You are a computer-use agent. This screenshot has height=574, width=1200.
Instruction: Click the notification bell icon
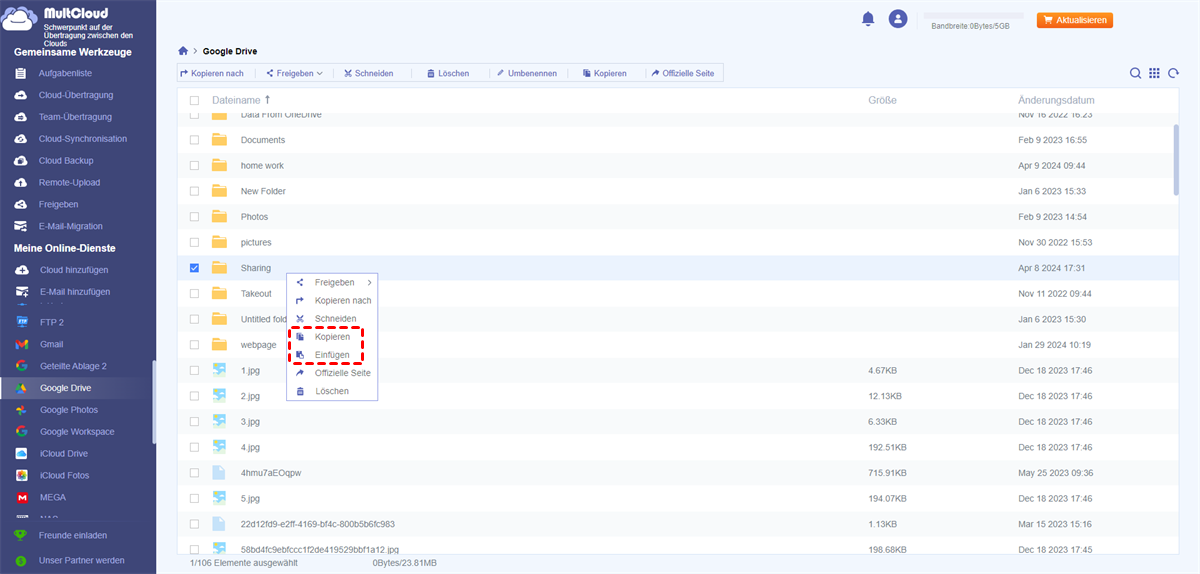pos(868,19)
